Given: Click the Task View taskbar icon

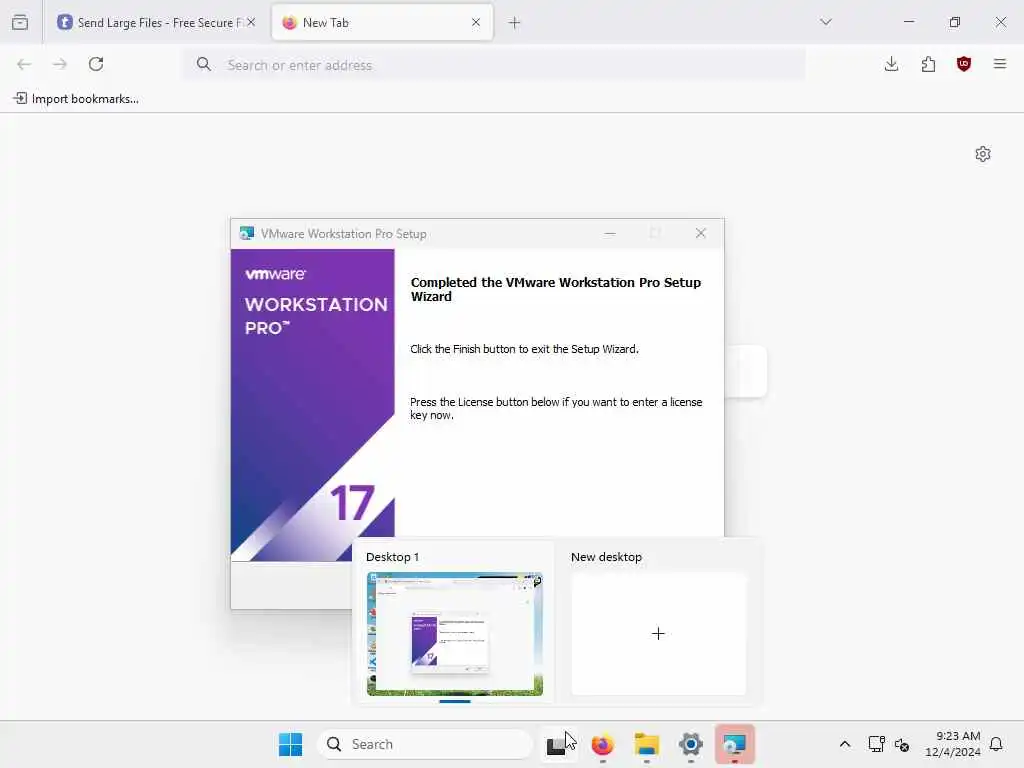Looking at the screenshot, I should (x=557, y=744).
